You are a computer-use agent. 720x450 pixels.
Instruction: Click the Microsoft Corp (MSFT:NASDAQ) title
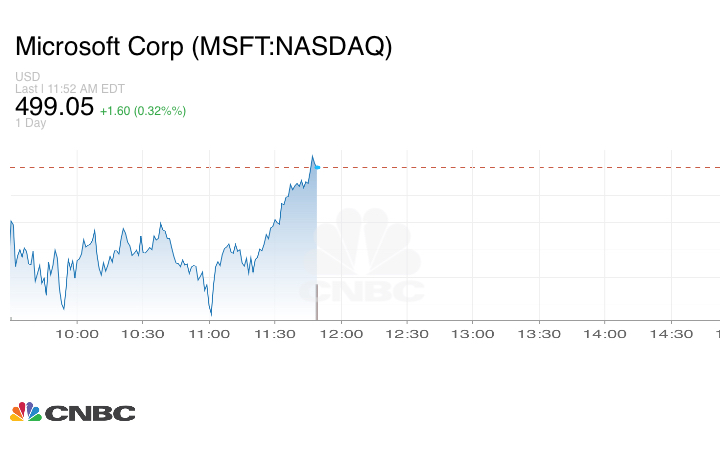pos(203,47)
